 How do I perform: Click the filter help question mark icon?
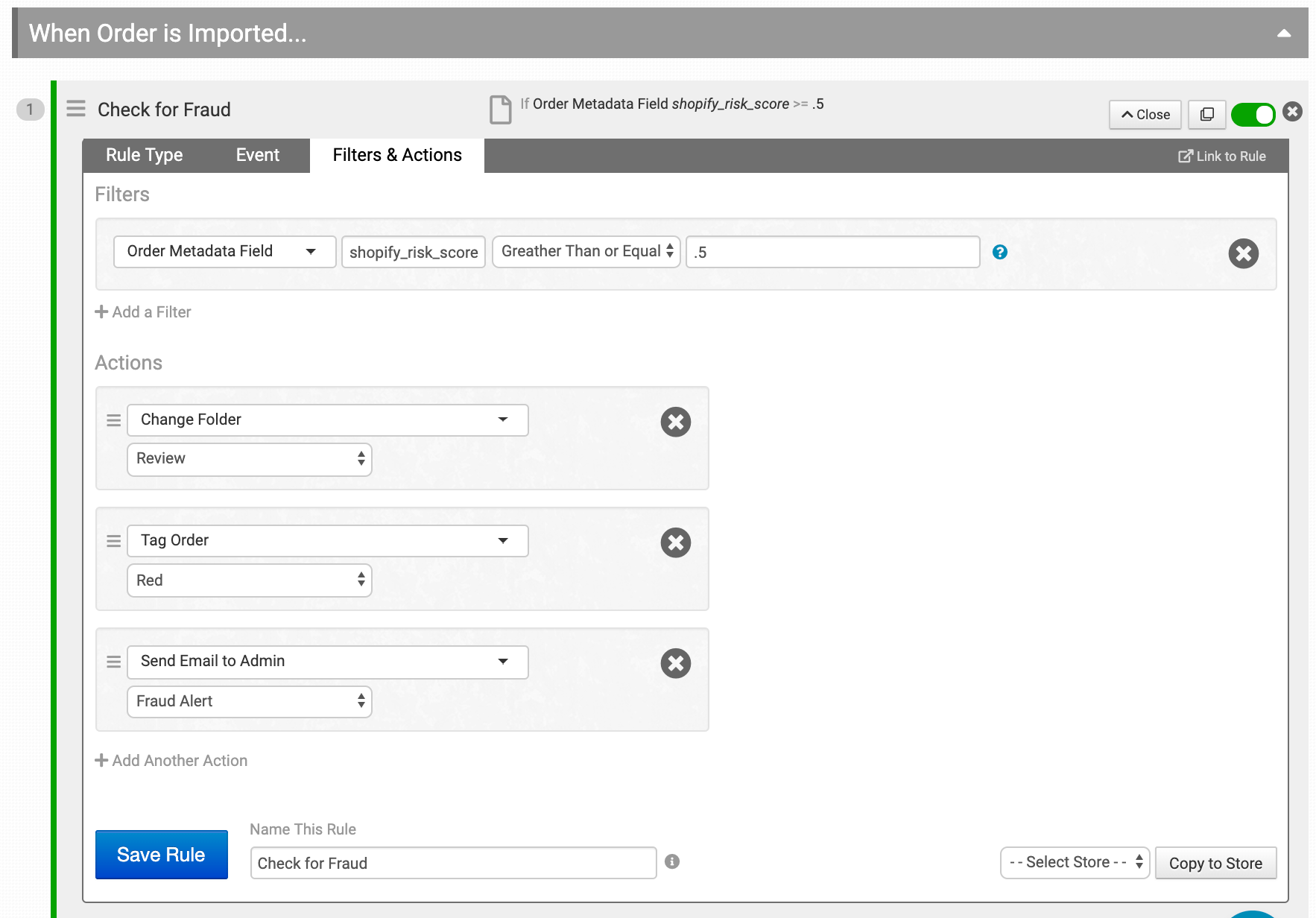[1000, 252]
